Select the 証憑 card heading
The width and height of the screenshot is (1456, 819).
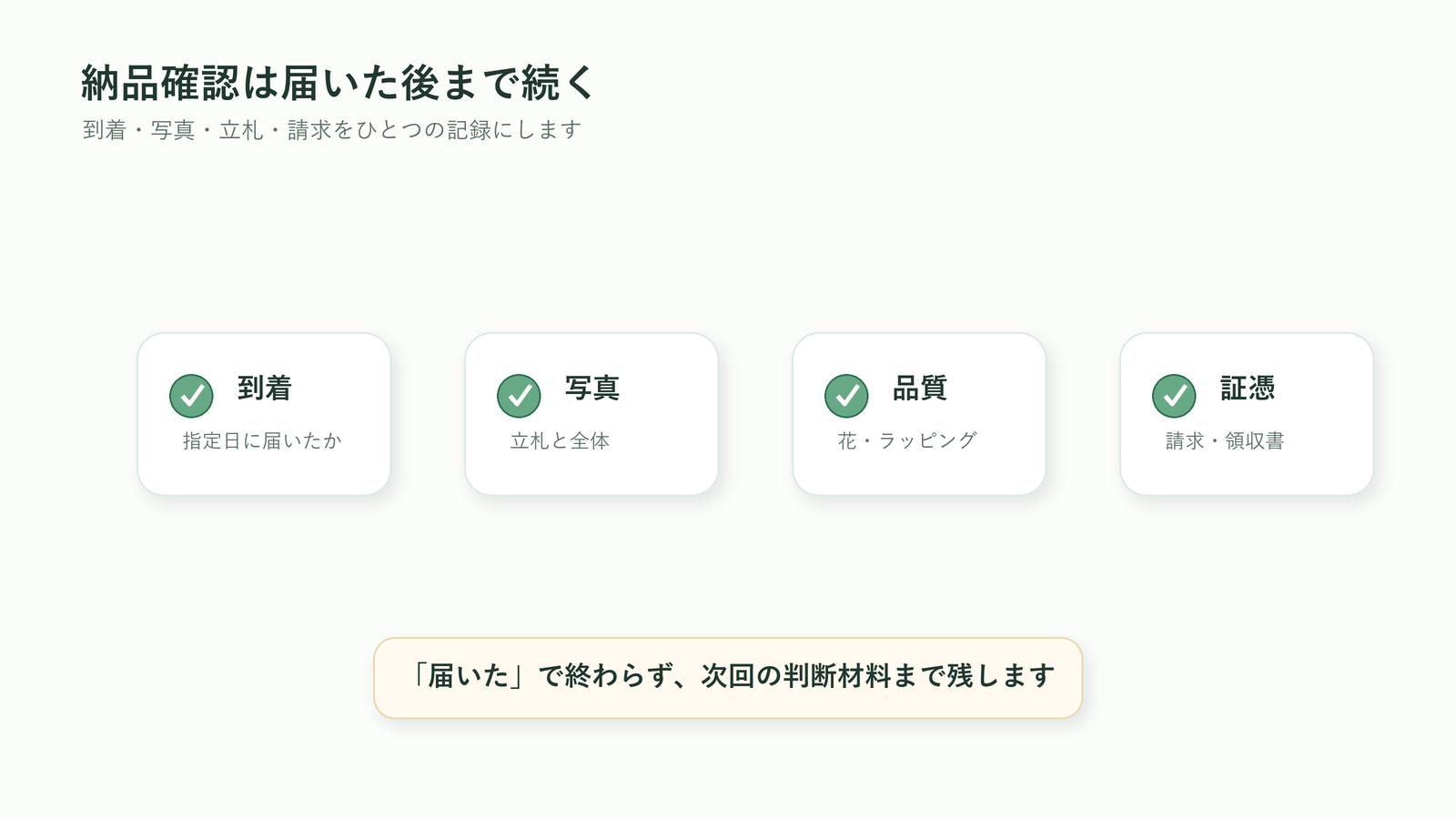(x=1247, y=389)
